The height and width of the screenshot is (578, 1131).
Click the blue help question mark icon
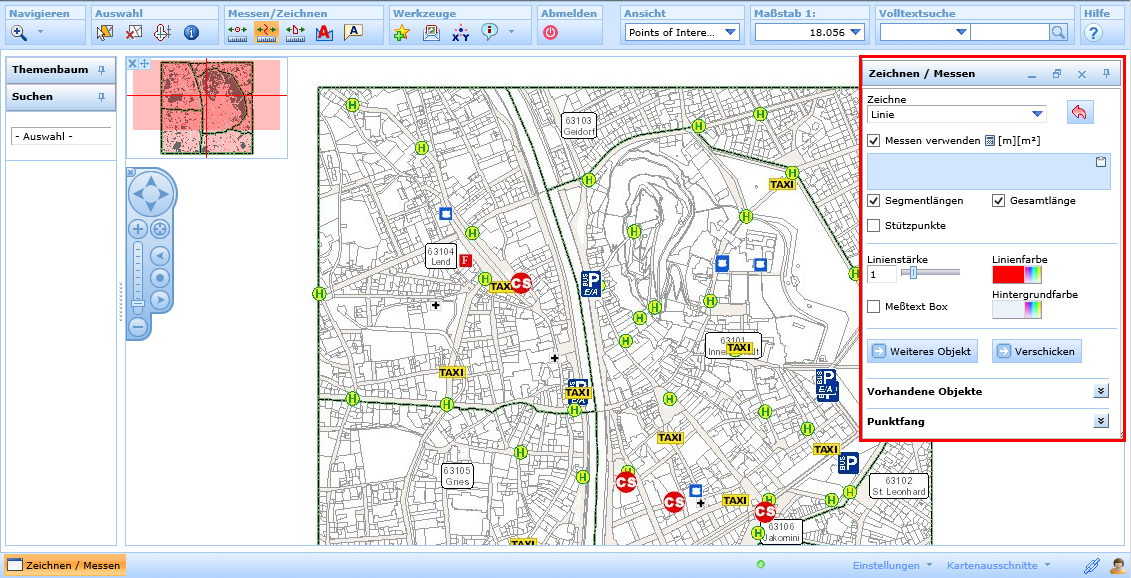[1093, 33]
